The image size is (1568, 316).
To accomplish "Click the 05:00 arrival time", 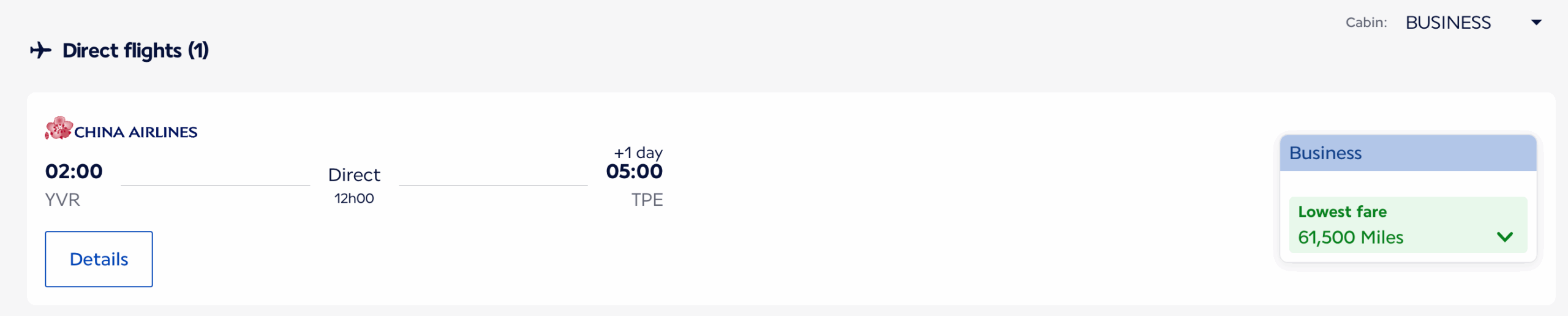I will coord(634,171).
